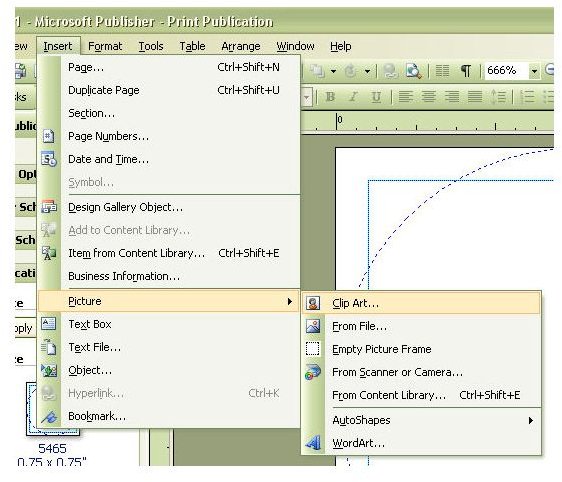Click the From File picture icon
The image size is (562, 482).
[x=313, y=326]
